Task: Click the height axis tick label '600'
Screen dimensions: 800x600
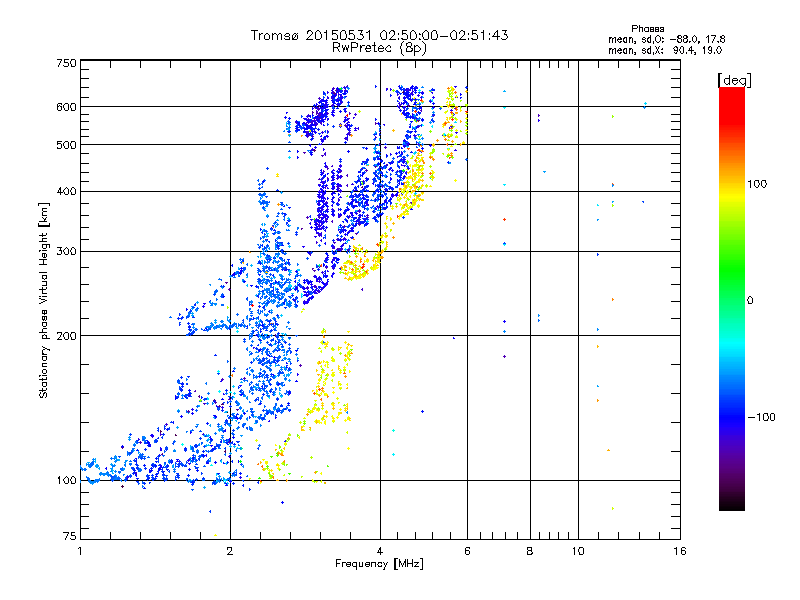Action: (x=66, y=107)
